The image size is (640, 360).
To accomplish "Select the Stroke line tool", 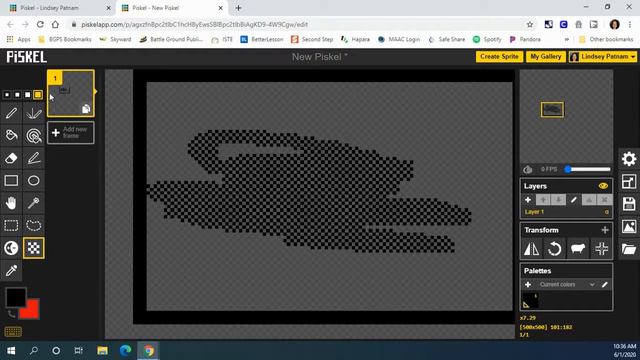I will click(33, 158).
